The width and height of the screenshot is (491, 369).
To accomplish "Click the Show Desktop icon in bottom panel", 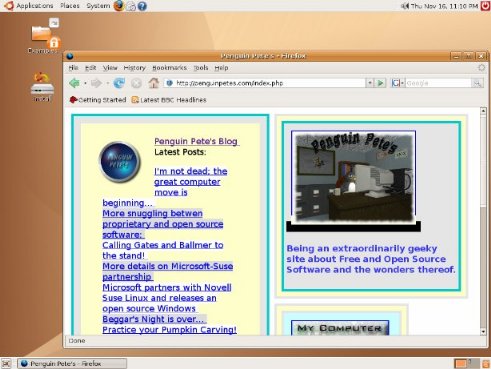I will tap(6, 363).
